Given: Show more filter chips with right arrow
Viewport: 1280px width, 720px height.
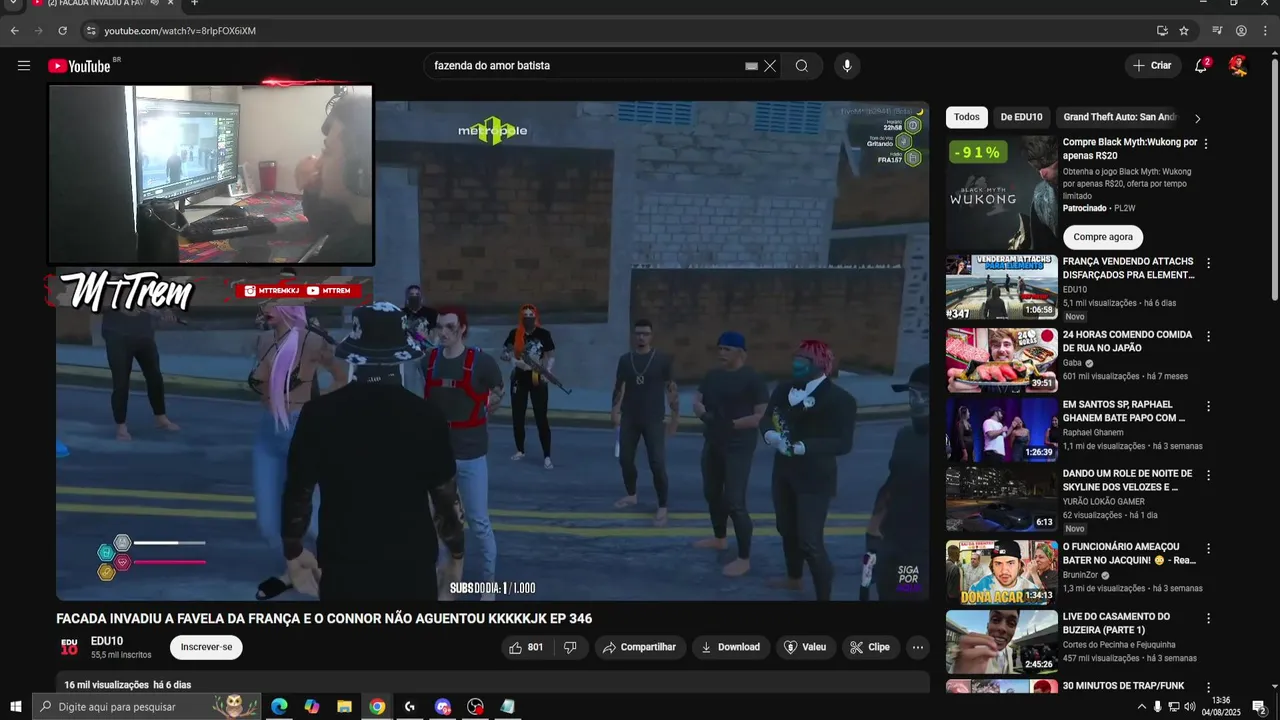Looking at the screenshot, I should tap(1197, 118).
